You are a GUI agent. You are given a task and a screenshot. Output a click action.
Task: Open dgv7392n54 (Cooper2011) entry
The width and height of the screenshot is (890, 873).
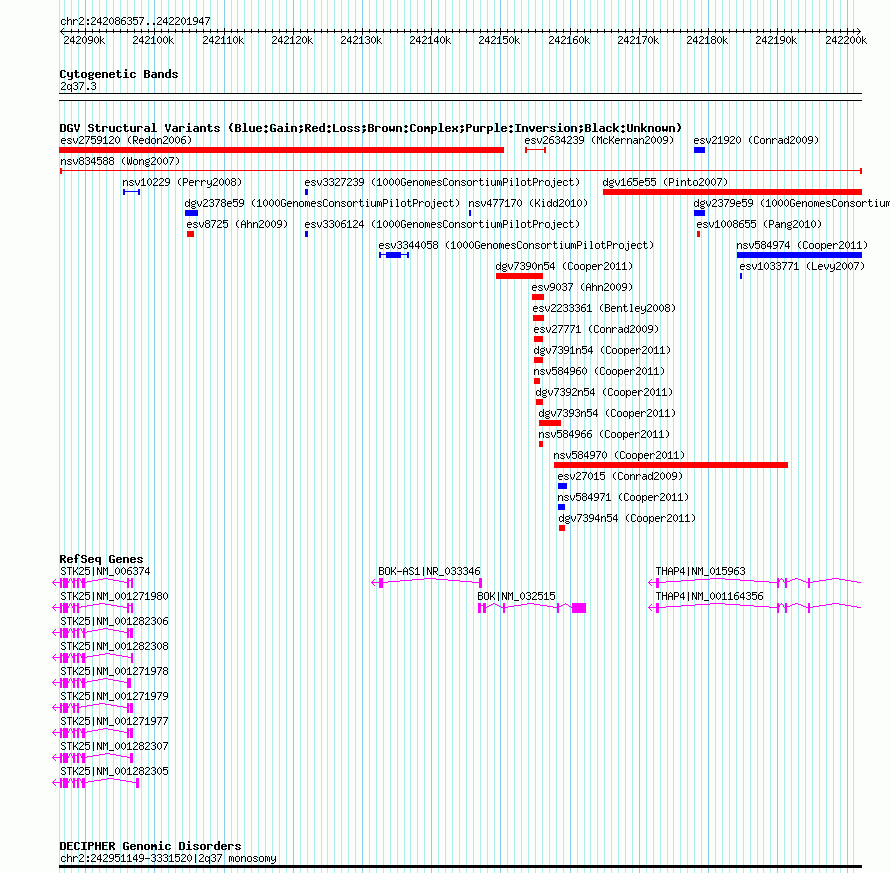click(x=604, y=392)
